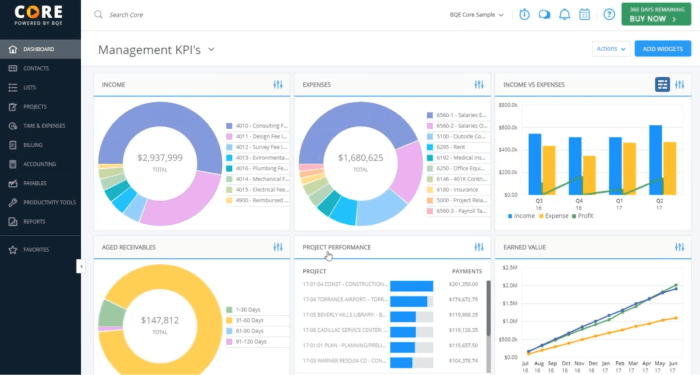Toggle 4010 - Consulting legend entry

point(257,126)
